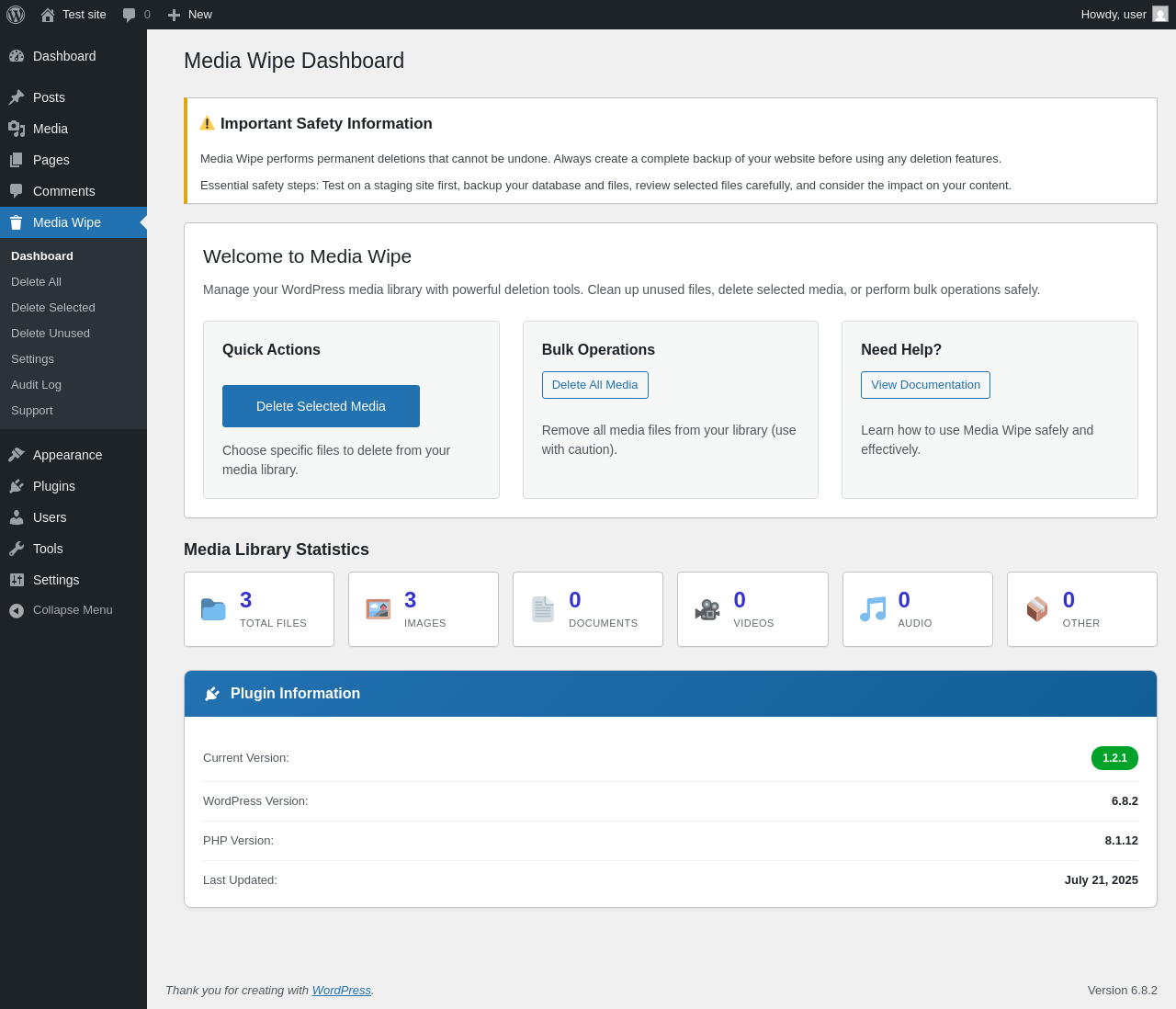This screenshot has width=1176, height=1009.
Task: Click the document icon in Documents card
Action: [x=543, y=609]
